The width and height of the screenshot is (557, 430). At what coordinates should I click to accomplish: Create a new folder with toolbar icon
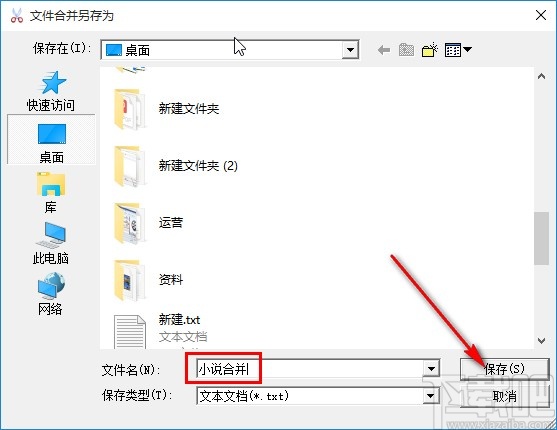point(429,50)
